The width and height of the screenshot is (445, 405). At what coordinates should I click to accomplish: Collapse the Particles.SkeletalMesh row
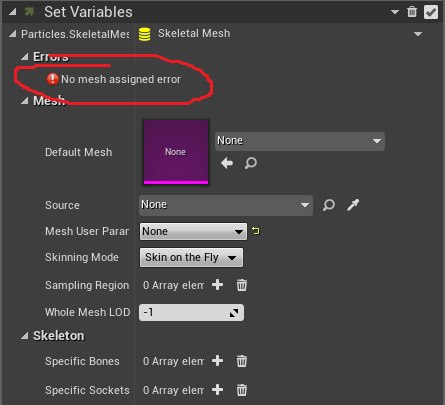[x=13, y=34]
